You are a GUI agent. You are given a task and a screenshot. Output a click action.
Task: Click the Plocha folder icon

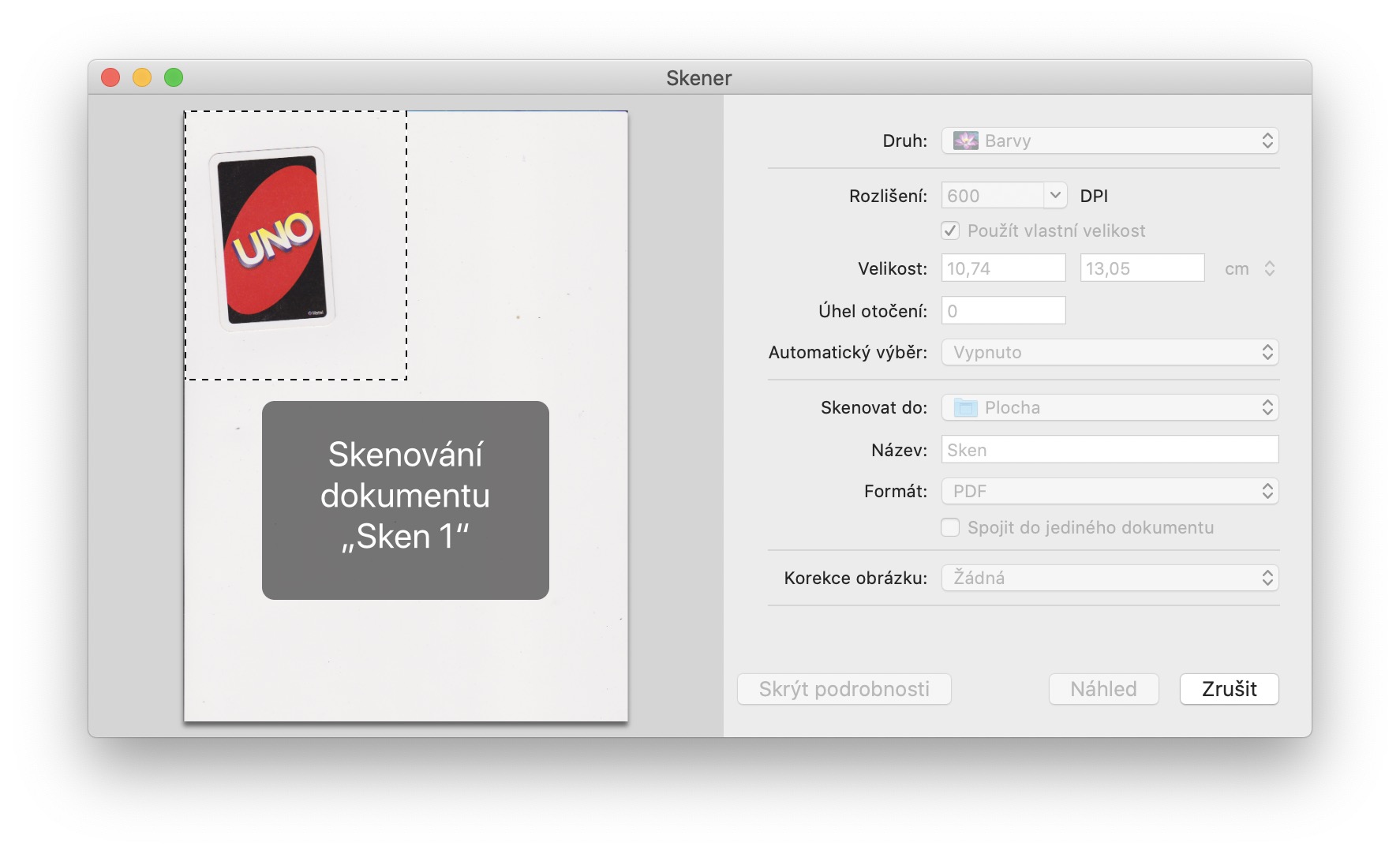pos(965,407)
